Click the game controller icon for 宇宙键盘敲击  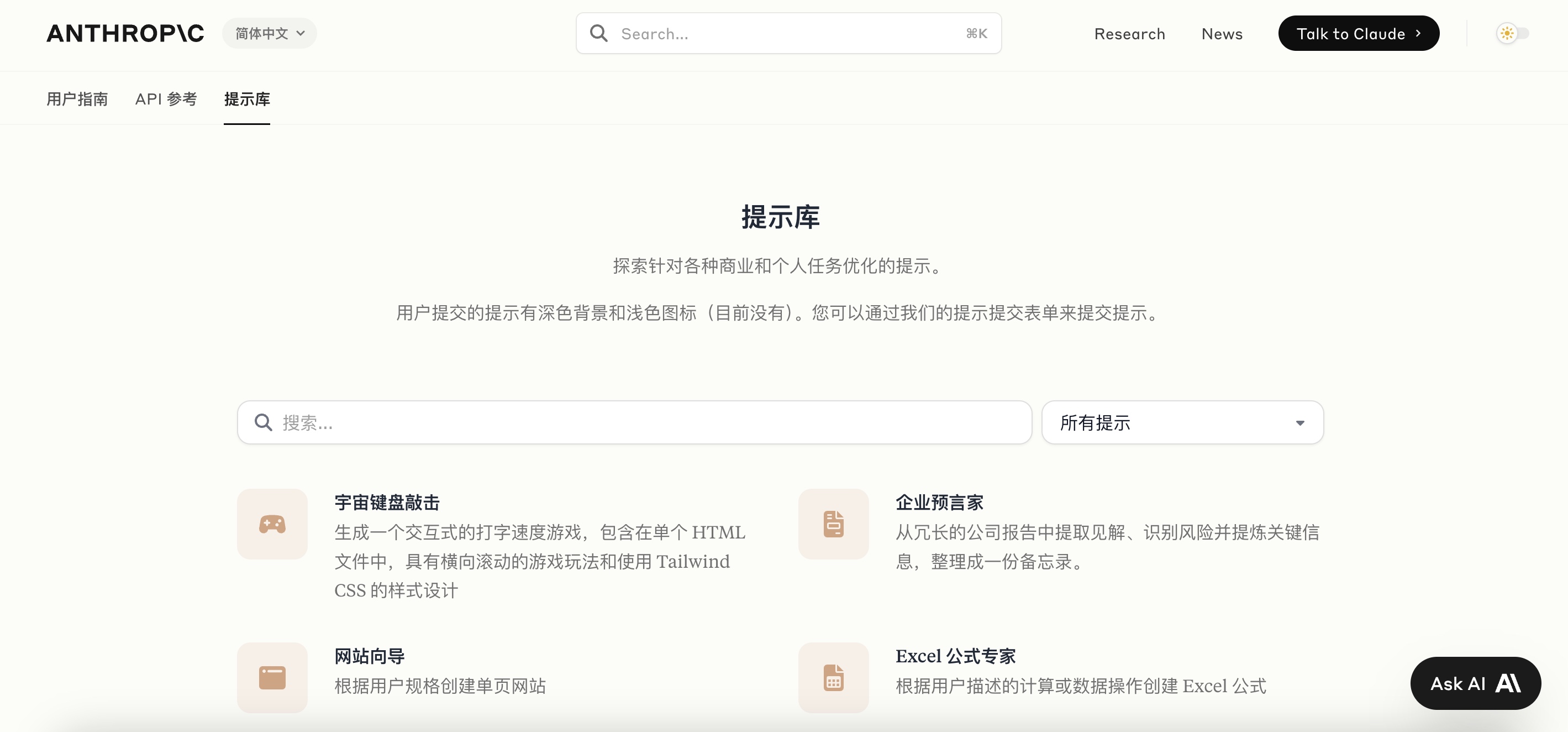272,524
